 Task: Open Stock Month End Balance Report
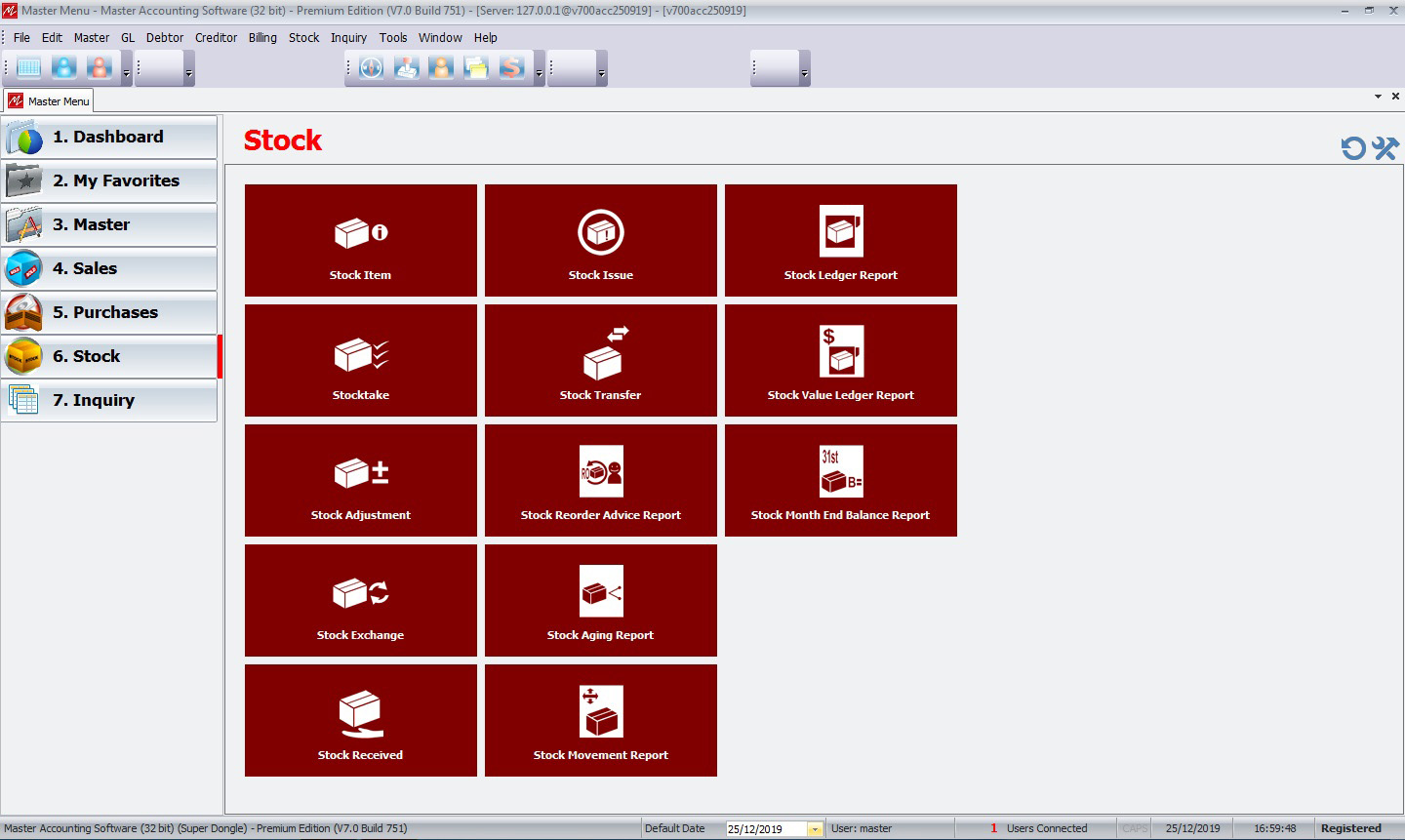pos(841,480)
